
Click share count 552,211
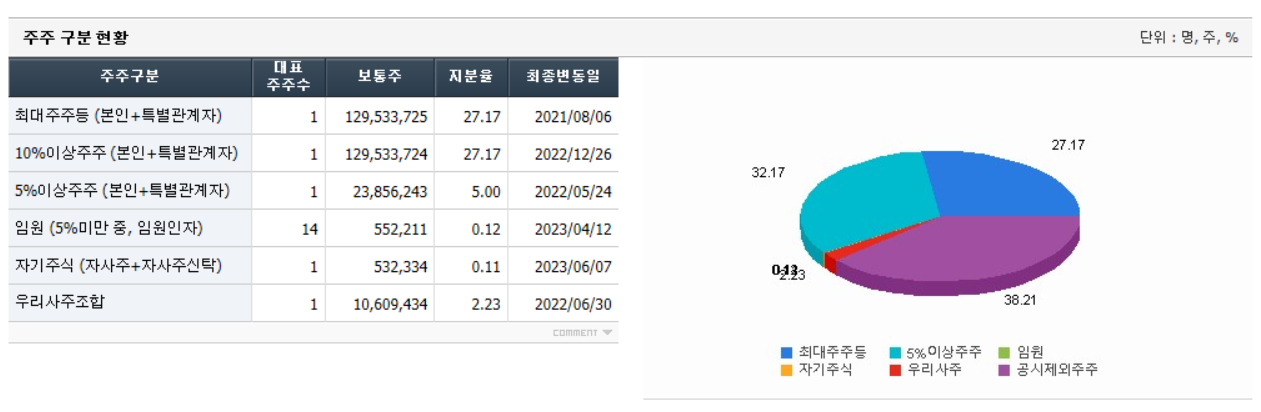pos(400,229)
